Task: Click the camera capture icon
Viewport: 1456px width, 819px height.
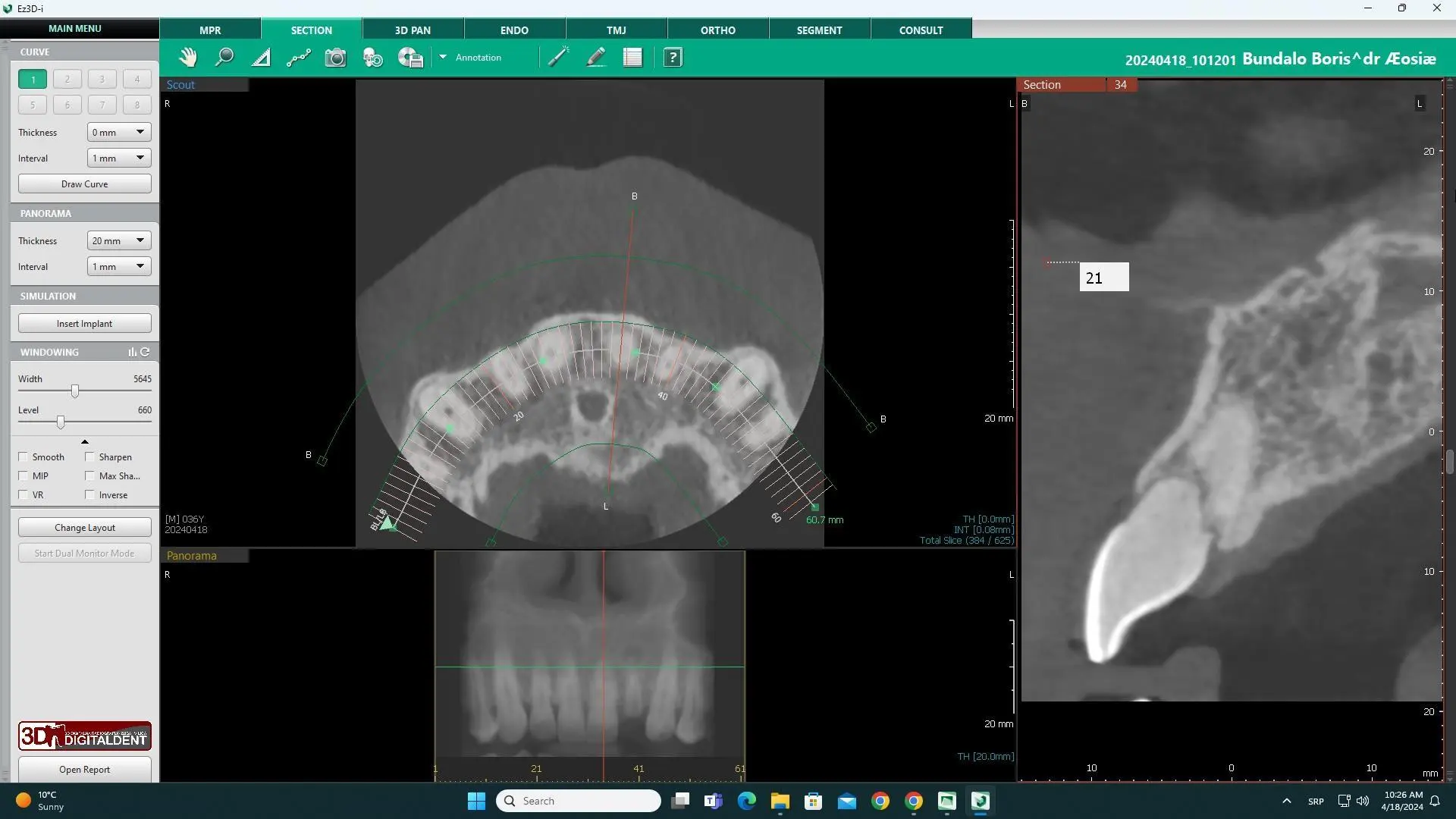Action: 335,58
